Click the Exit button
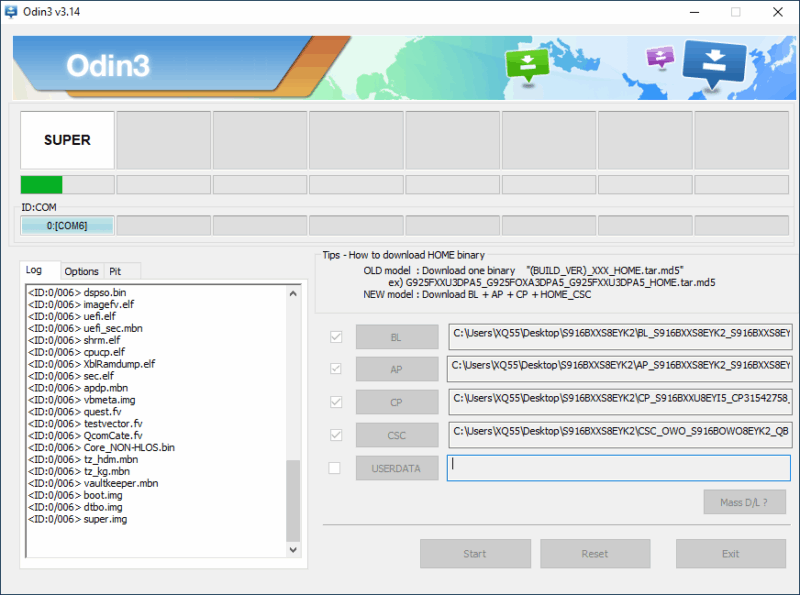The image size is (800, 595). (730, 553)
